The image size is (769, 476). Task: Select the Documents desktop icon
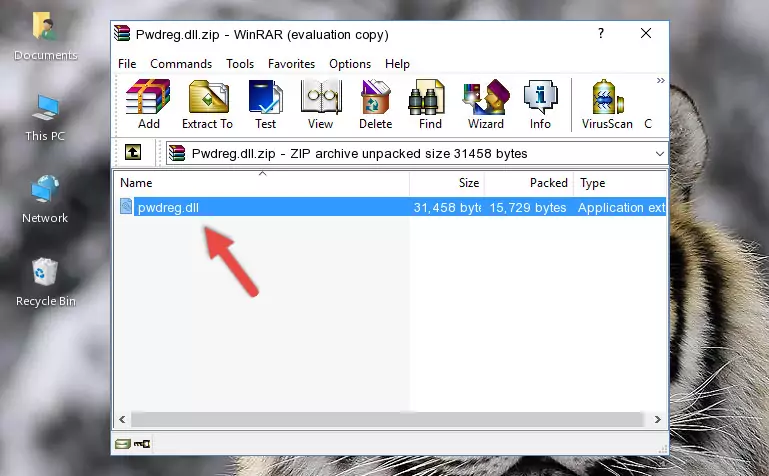[45, 36]
